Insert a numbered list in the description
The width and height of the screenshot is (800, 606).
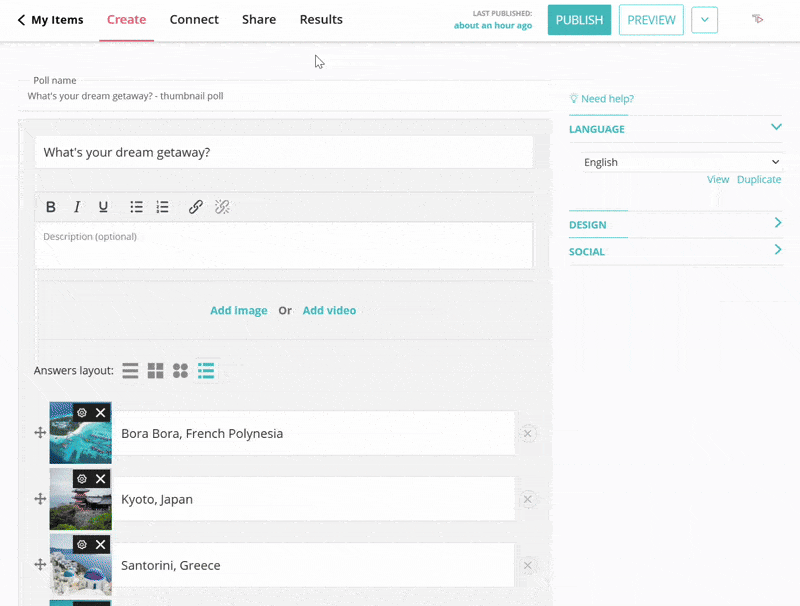click(162, 207)
